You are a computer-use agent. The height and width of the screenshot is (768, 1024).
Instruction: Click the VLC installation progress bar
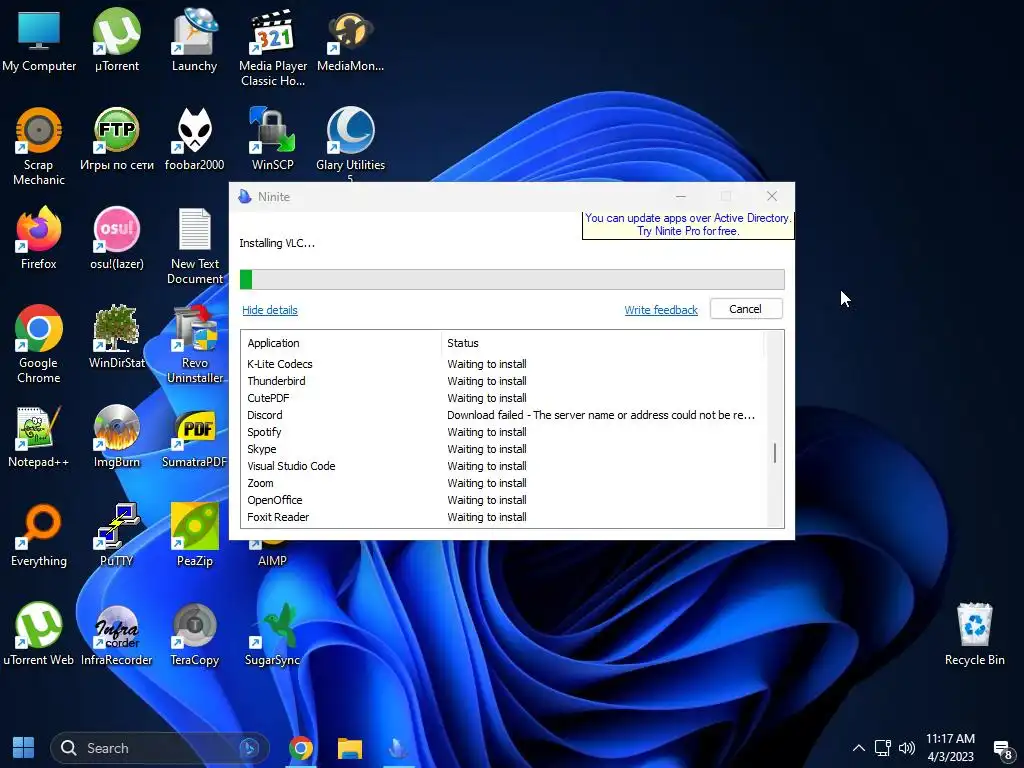click(512, 280)
